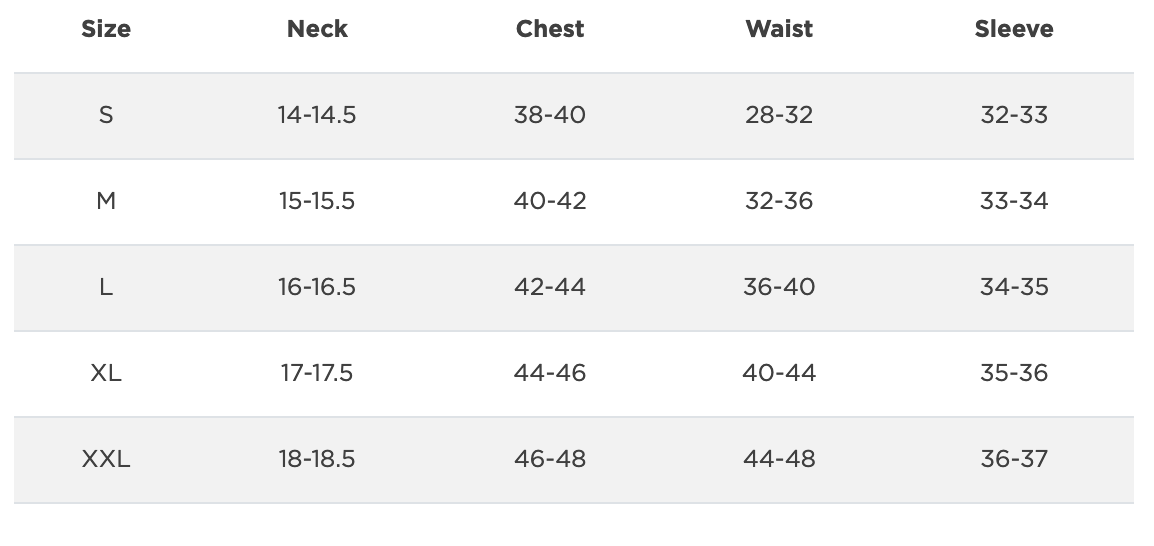Click the Sleeve column header
The image size is (1154, 546).
(x=1014, y=29)
